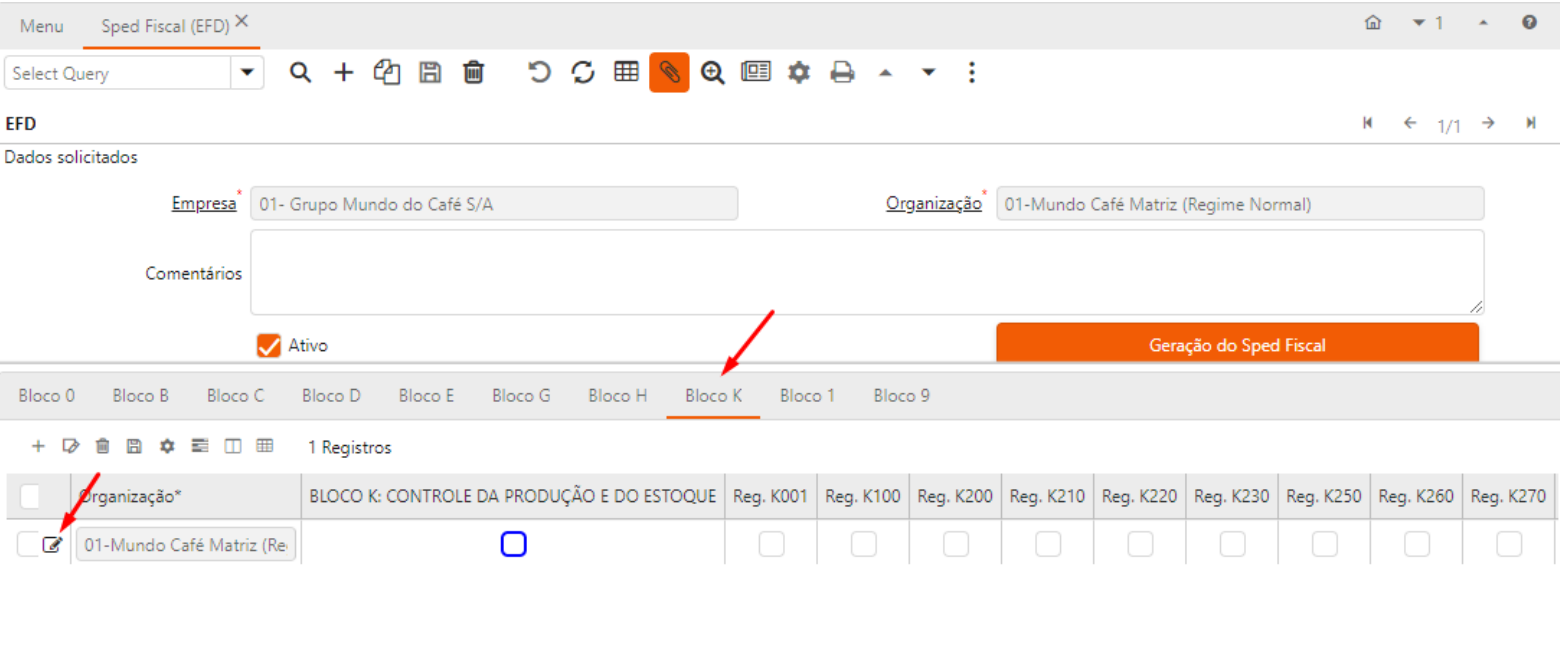Enable the Reg. K260 checkbox
Screen dimensions: 1560x655
point(1417,544)
